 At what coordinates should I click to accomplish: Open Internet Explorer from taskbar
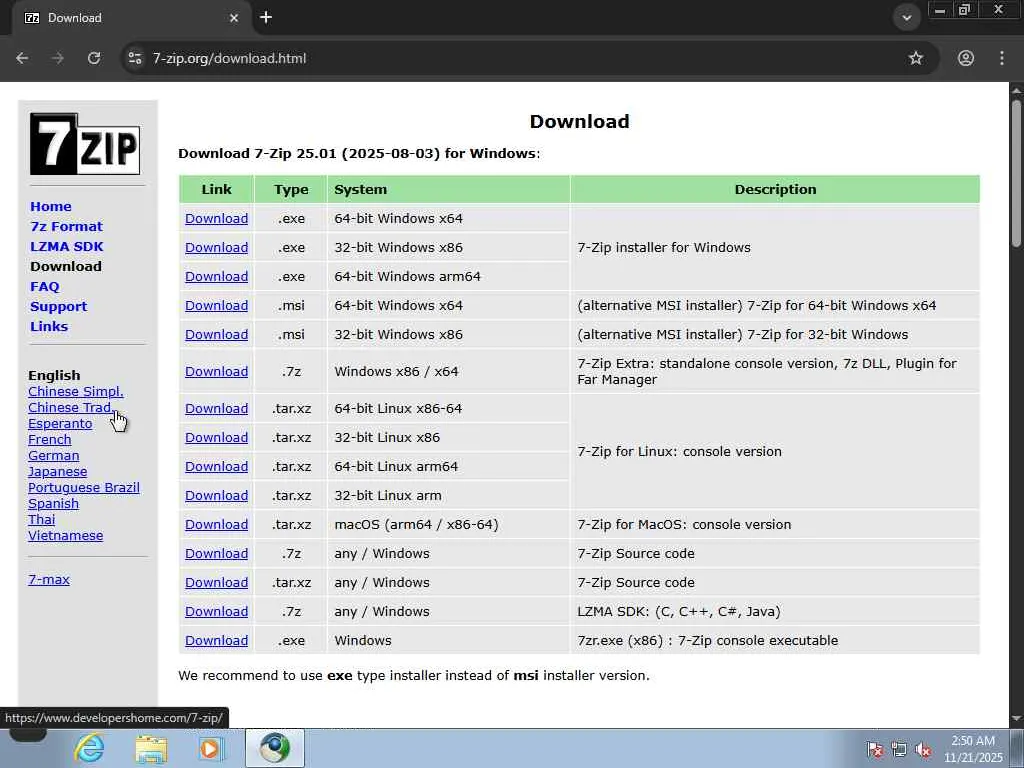coord(89,748)
